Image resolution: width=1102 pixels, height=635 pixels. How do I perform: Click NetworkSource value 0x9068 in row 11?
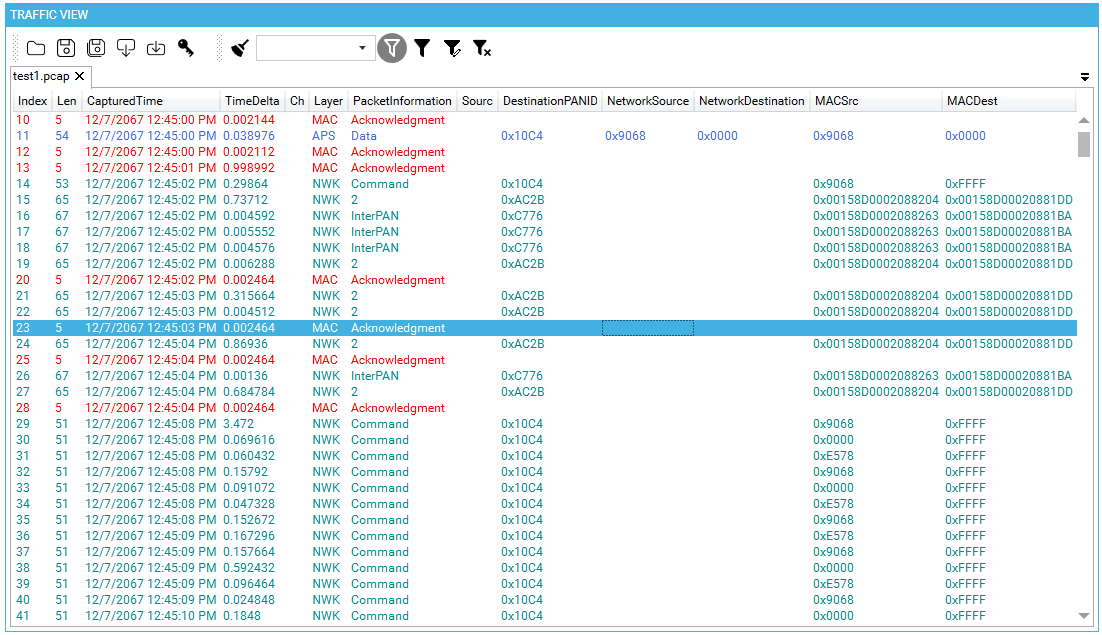coord(625,136)
